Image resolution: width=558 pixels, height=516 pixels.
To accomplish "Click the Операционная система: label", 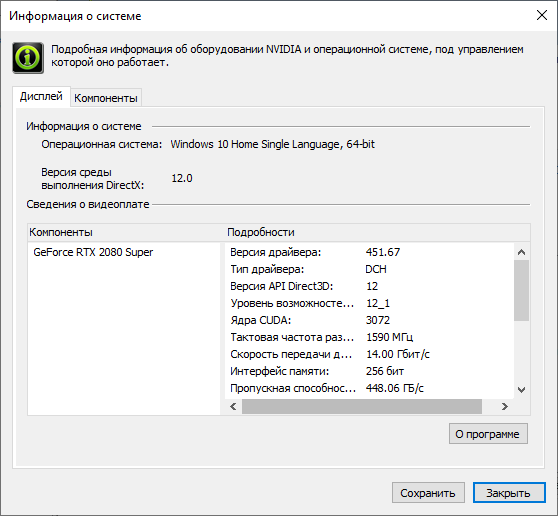I will [x=101, y=144].
